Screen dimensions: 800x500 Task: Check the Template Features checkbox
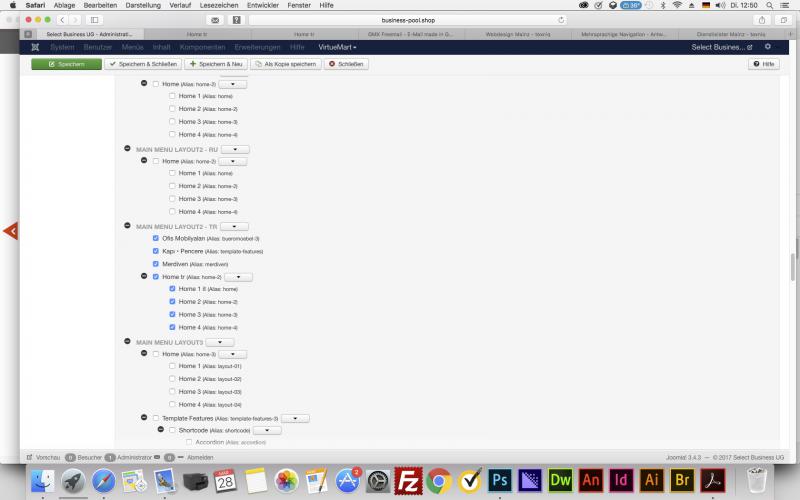[156, 418]
